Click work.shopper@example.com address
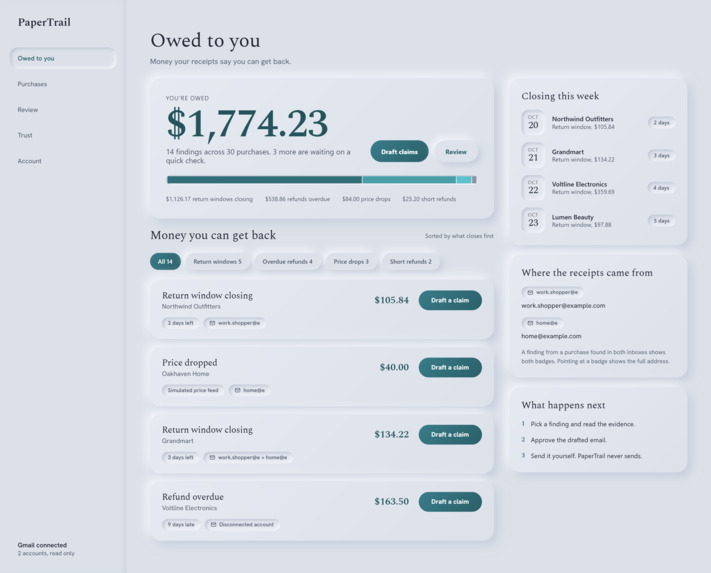This screenshot has width=711, height=573. (563, 306)
